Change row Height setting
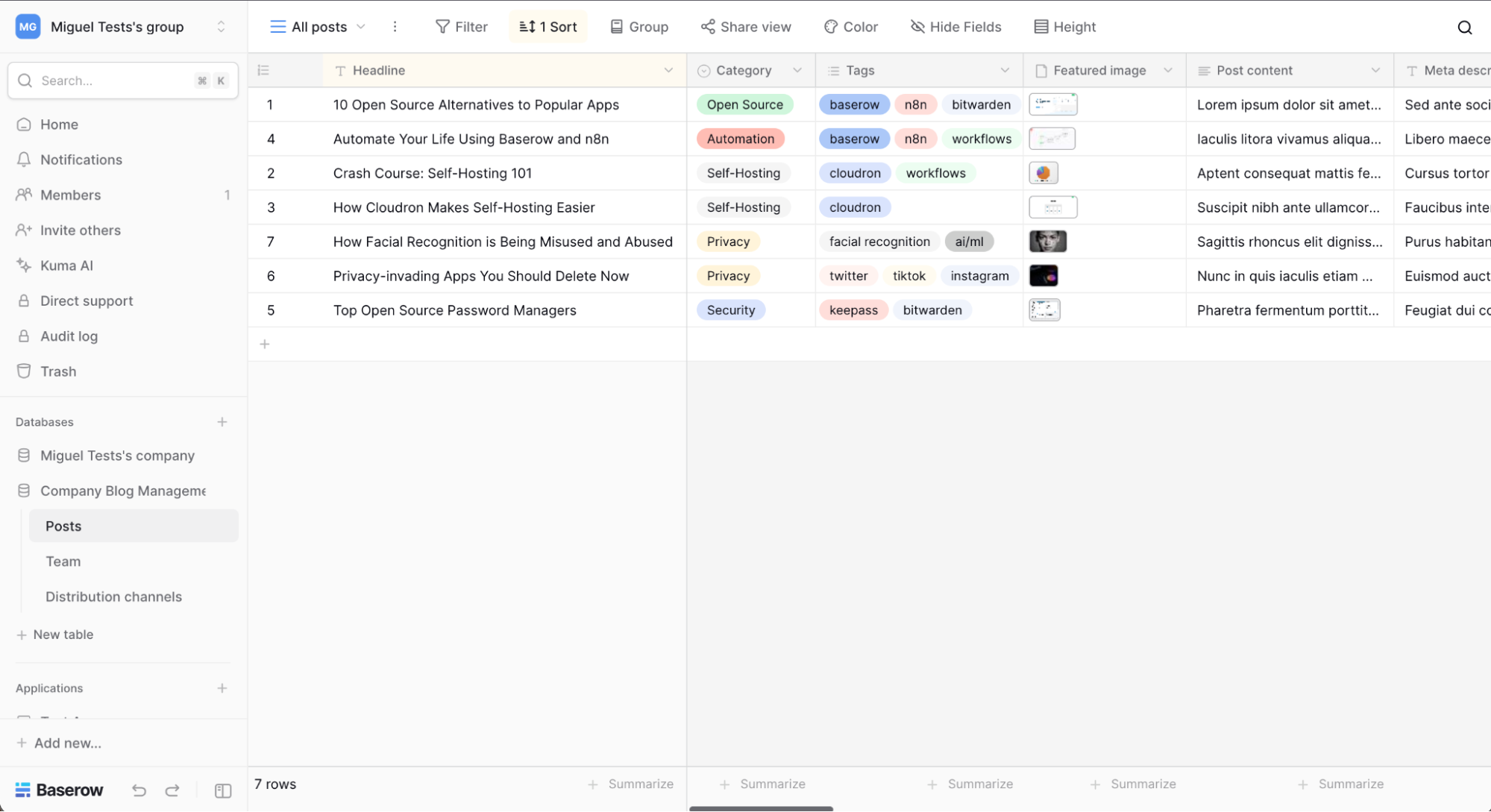This screenshot has height=812, width=1491. (x=1064, y=27)
